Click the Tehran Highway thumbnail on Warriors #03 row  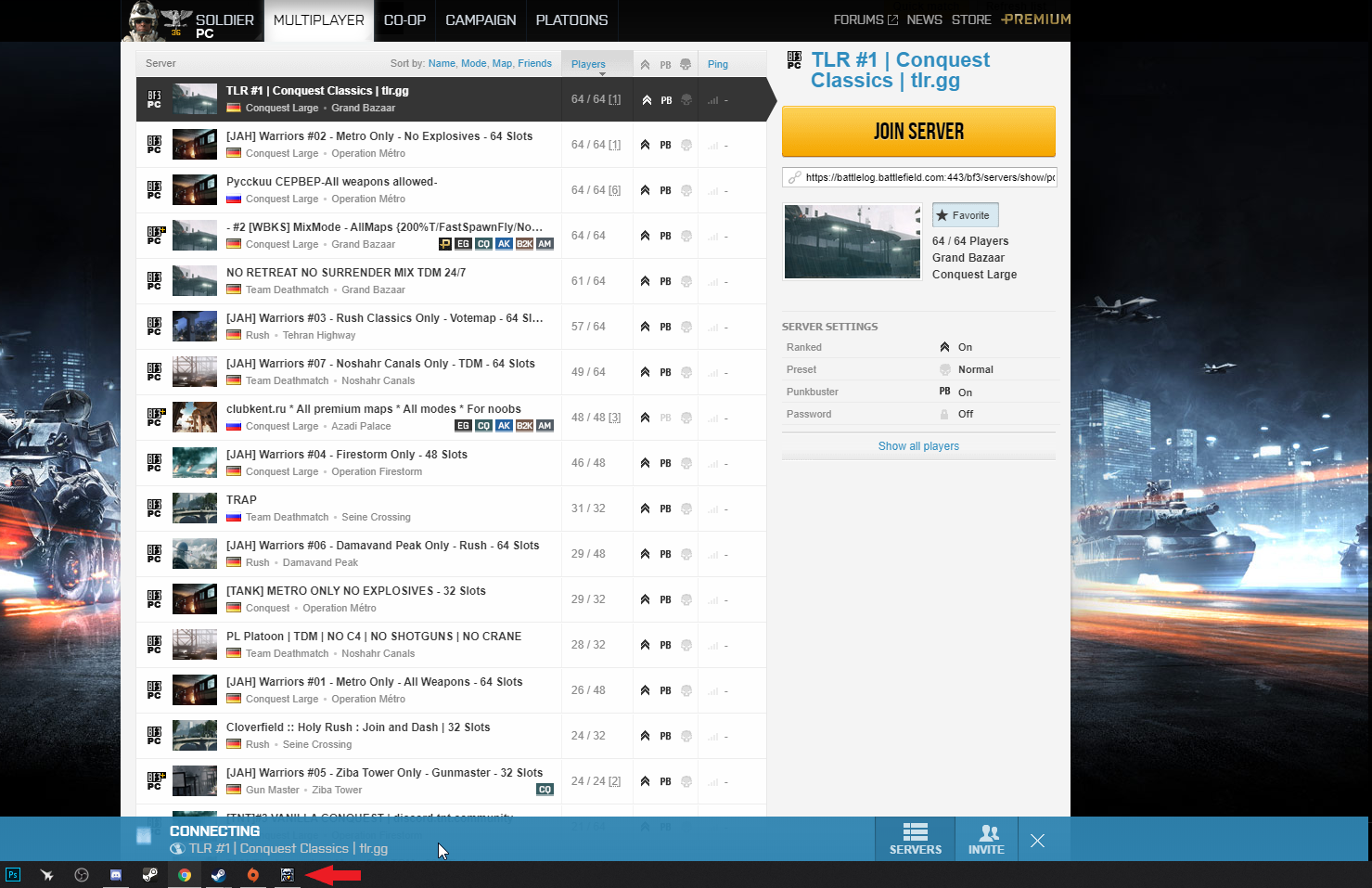pyautogui.click(x=195, y=327)
